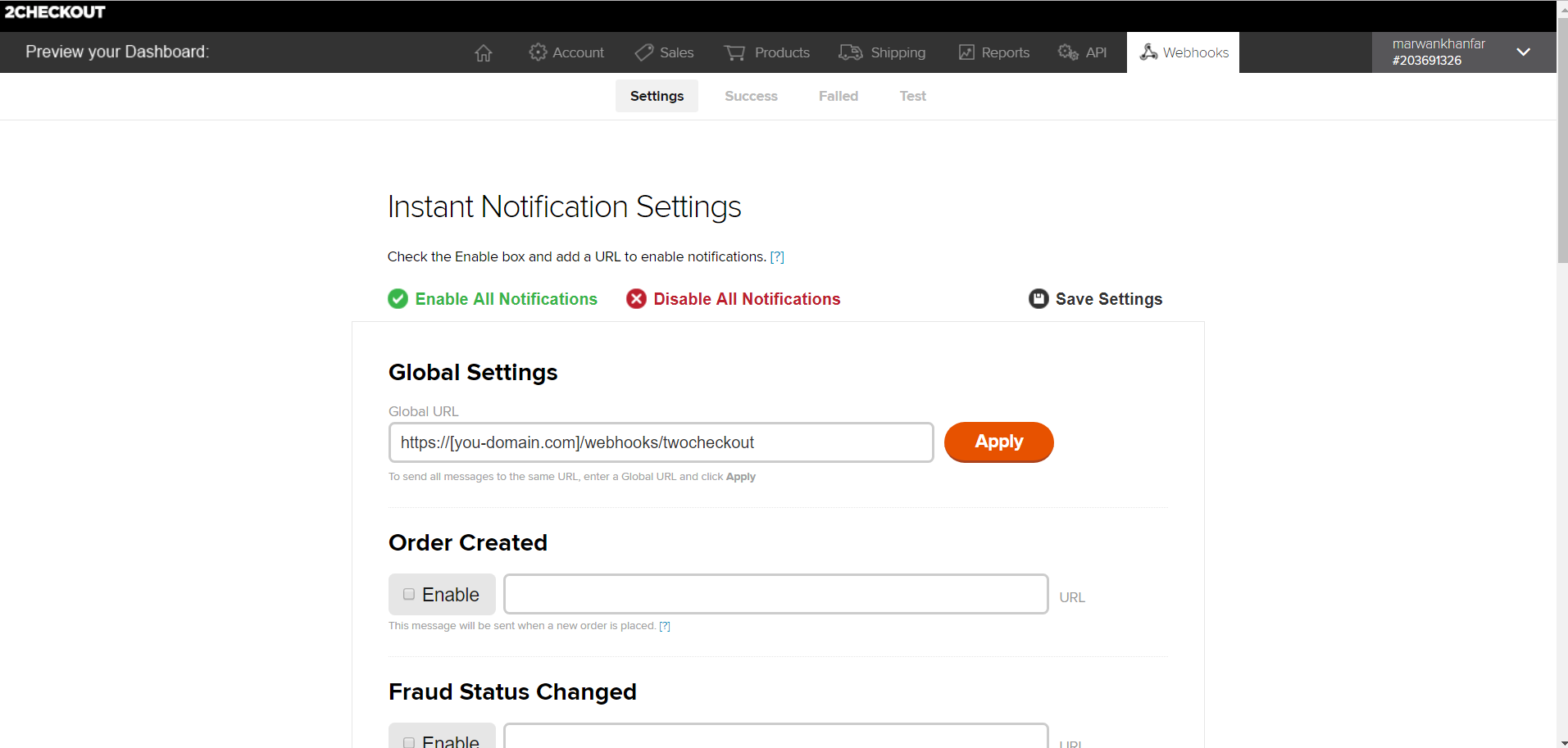Tick the Order Created Enable checkbox

tap(409, 594)
